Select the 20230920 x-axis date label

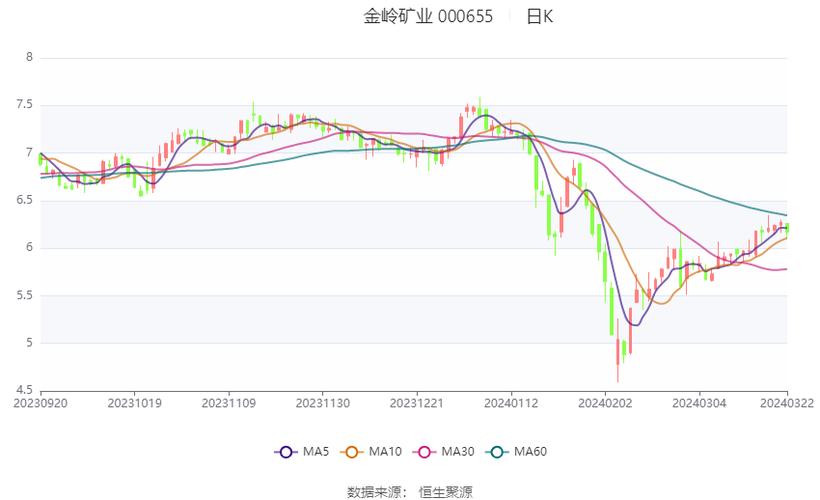pyautogui.click(x=40, y=403)
